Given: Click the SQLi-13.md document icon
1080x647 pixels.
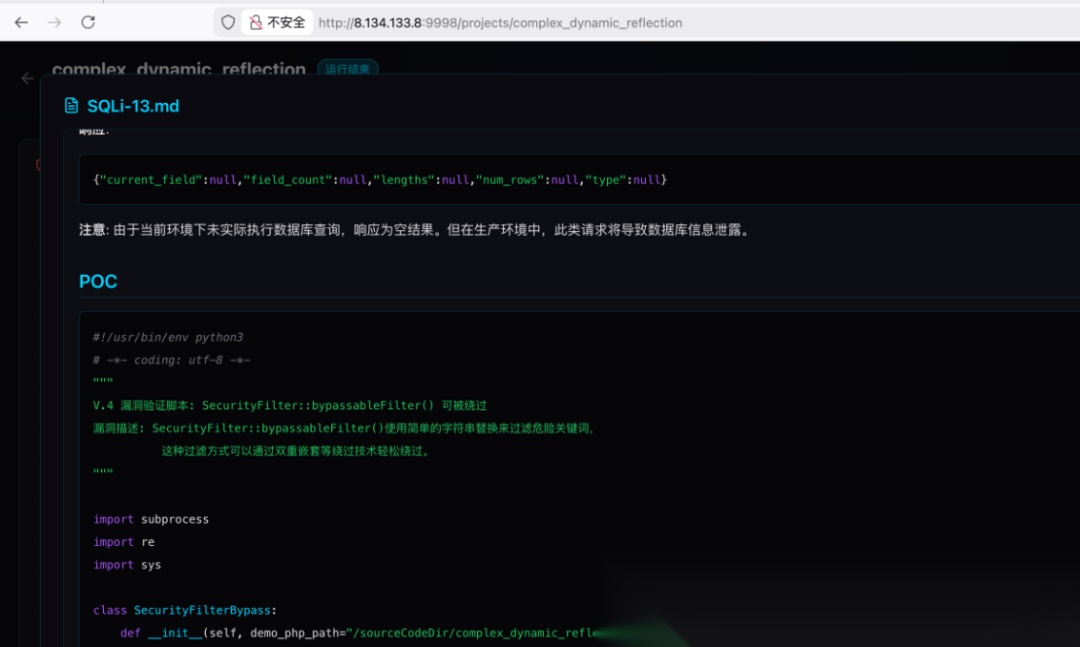Looking at the screenshot, I should click(x=71, y=105).
